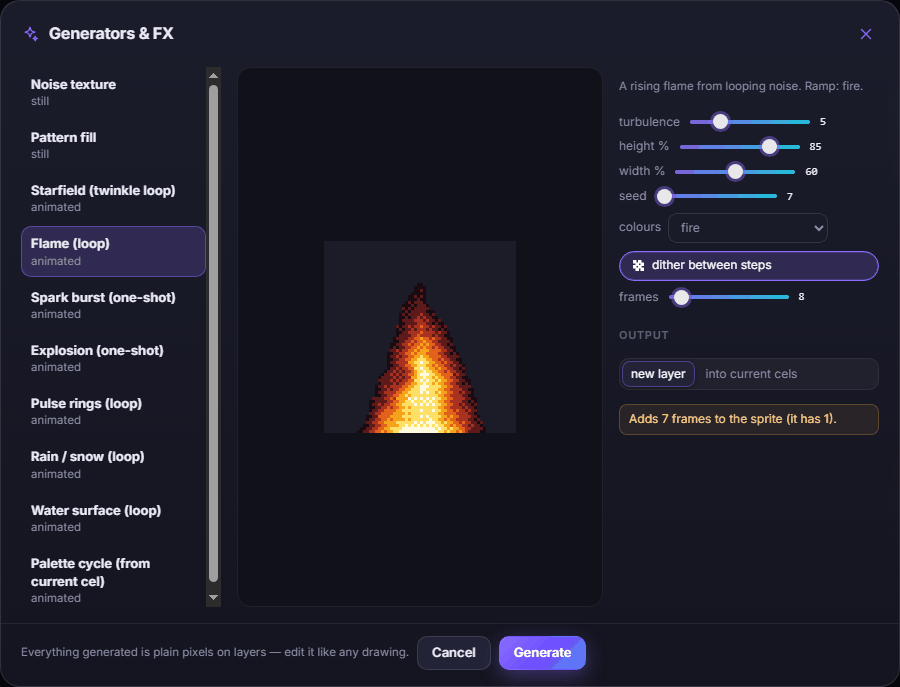Click the Generate button
Screen dimensions: 900x687
[542, 653]
